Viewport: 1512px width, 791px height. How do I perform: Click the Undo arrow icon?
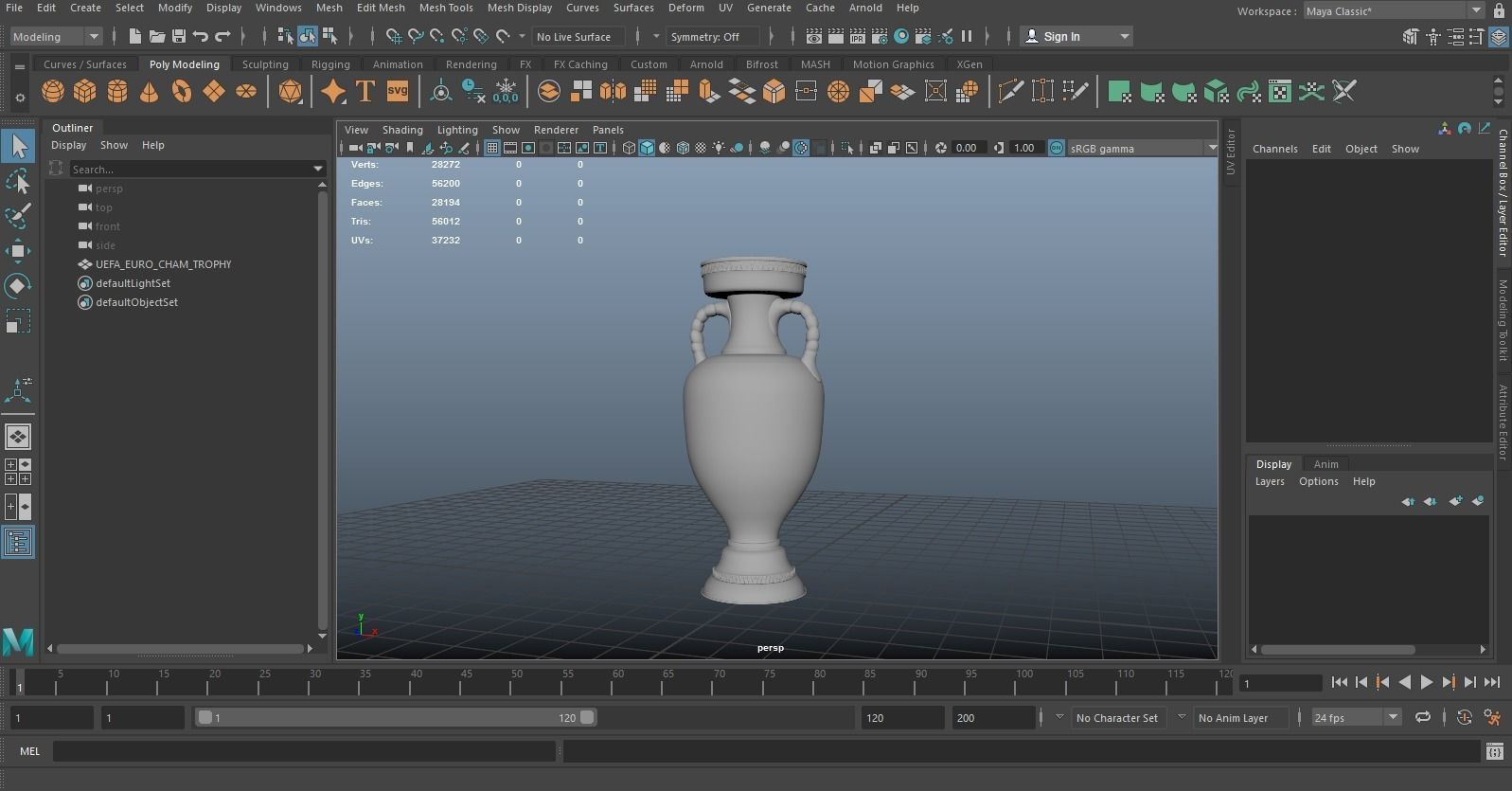[x=200, y=36]
